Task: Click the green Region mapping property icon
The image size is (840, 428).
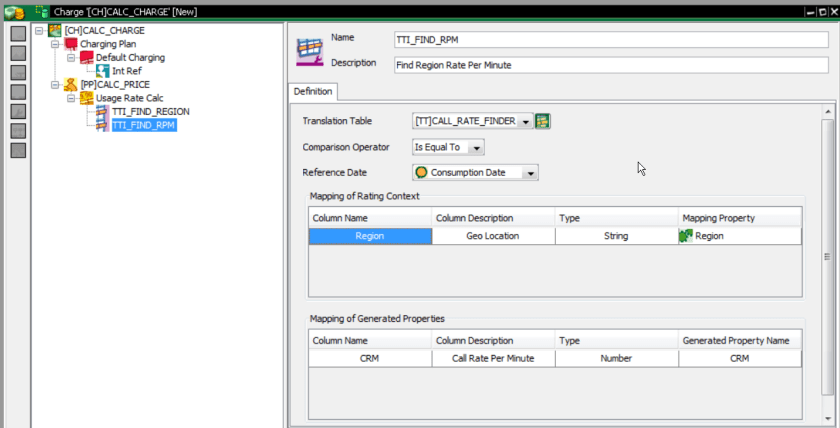Action: 685,236
